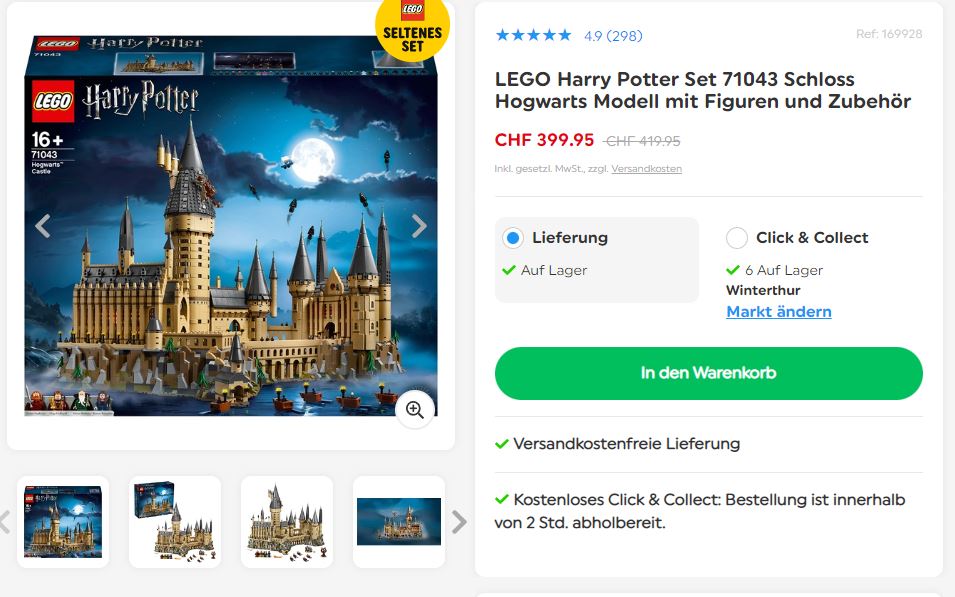Select the Click & Collect radio option

coord(736,238)
